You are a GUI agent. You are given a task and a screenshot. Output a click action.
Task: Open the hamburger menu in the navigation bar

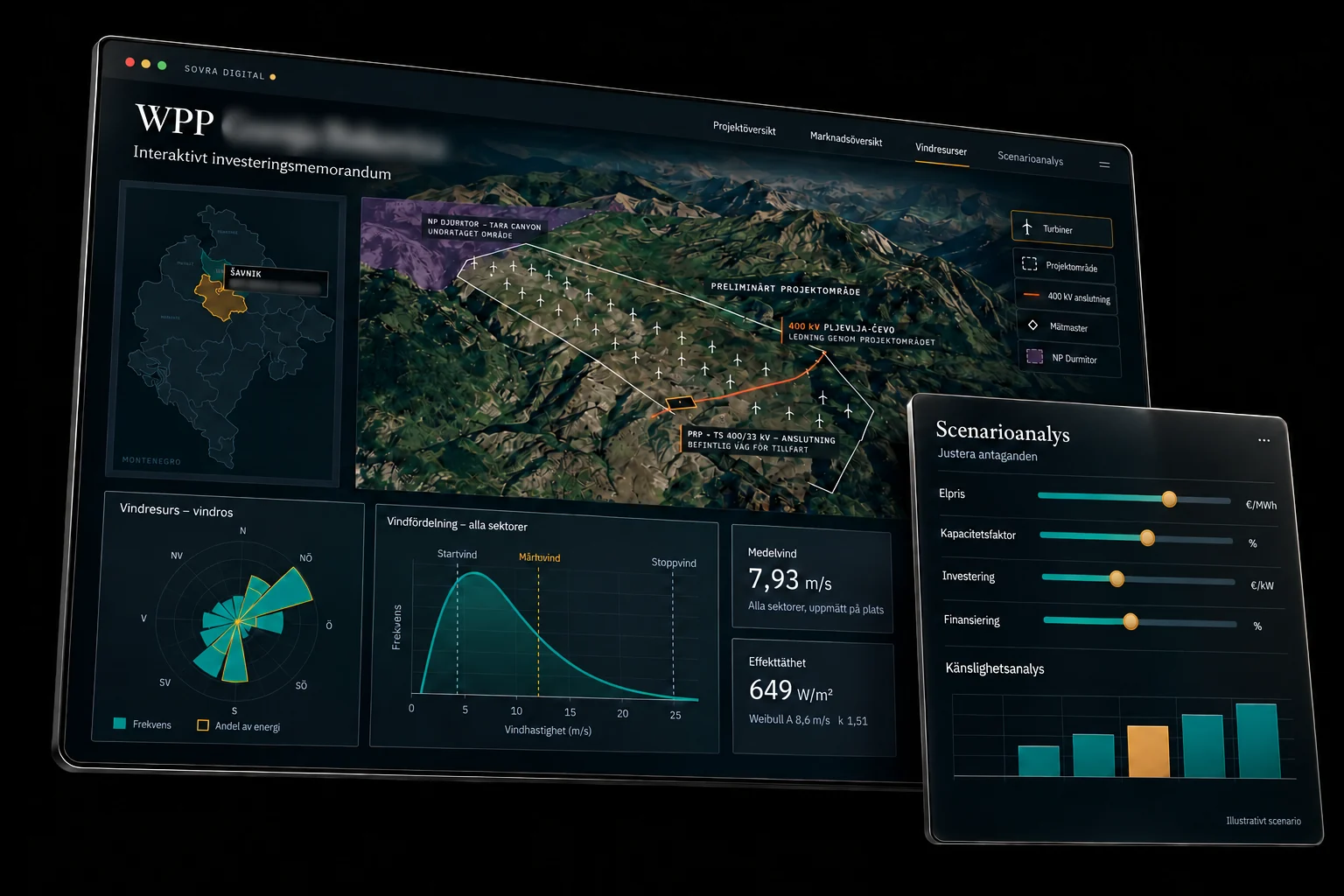(x=1104, y=164)
